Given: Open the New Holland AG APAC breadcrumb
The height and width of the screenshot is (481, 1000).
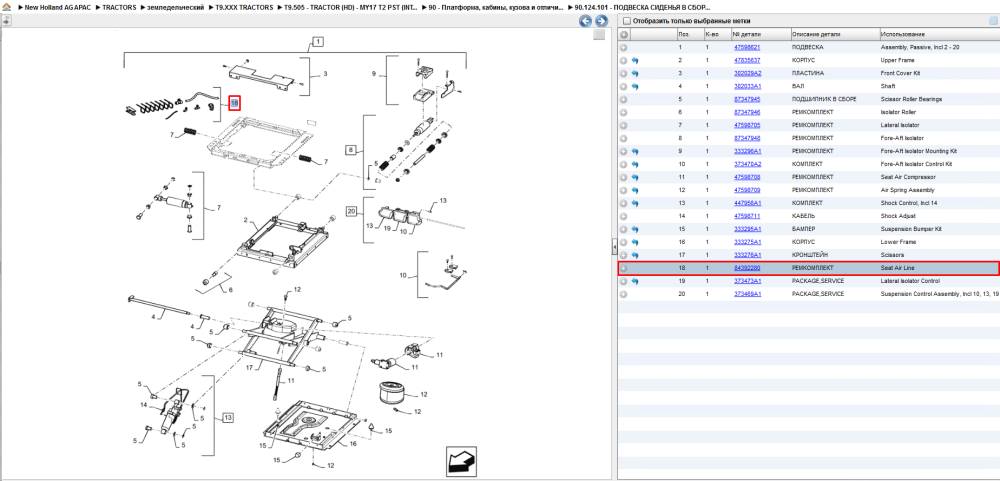Looking at the screenshot, I should pyautogui.click(x=57, y=8).
